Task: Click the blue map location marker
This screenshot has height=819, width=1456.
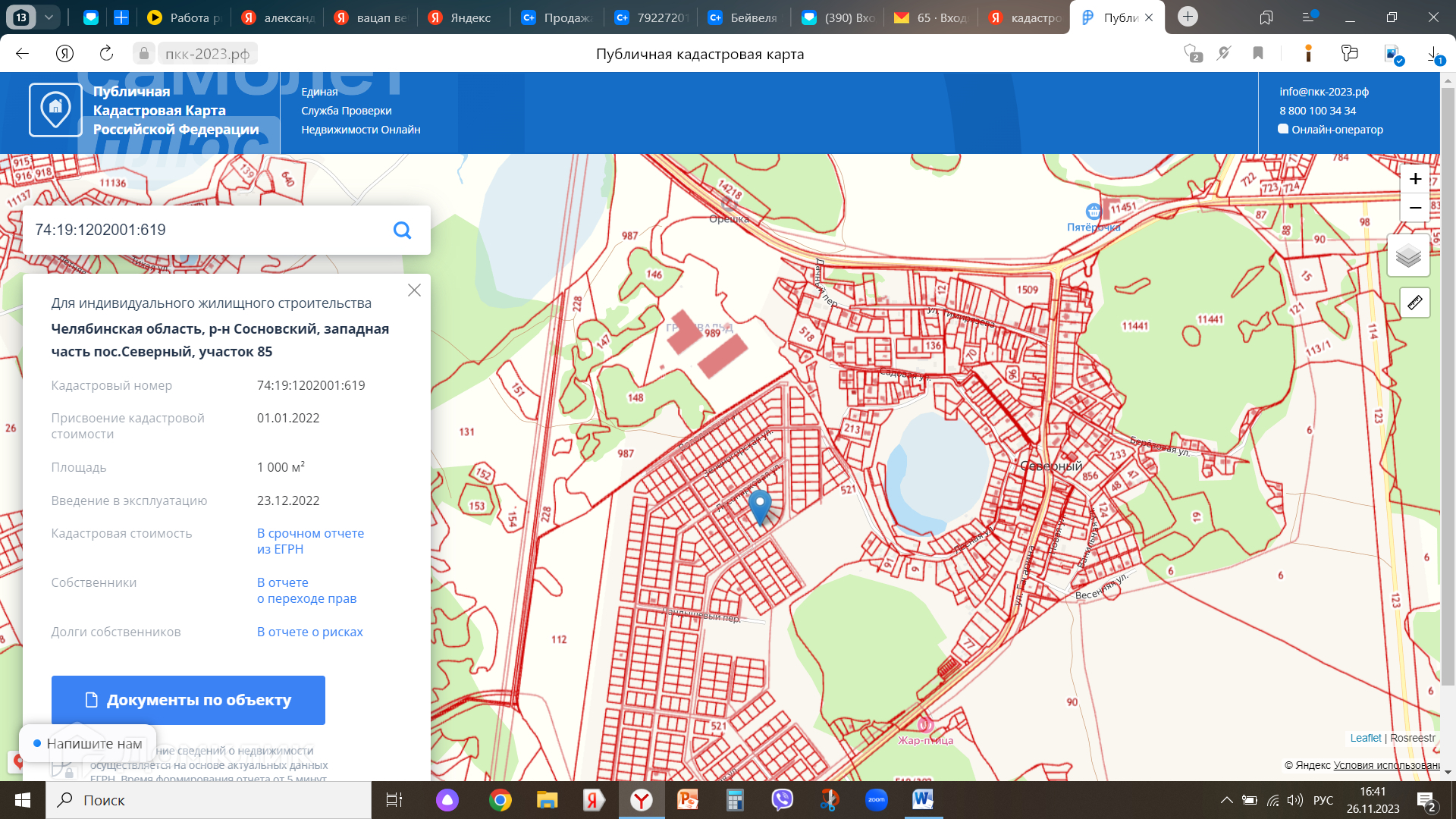Action: pyautogui.click(x=759, y=505)
